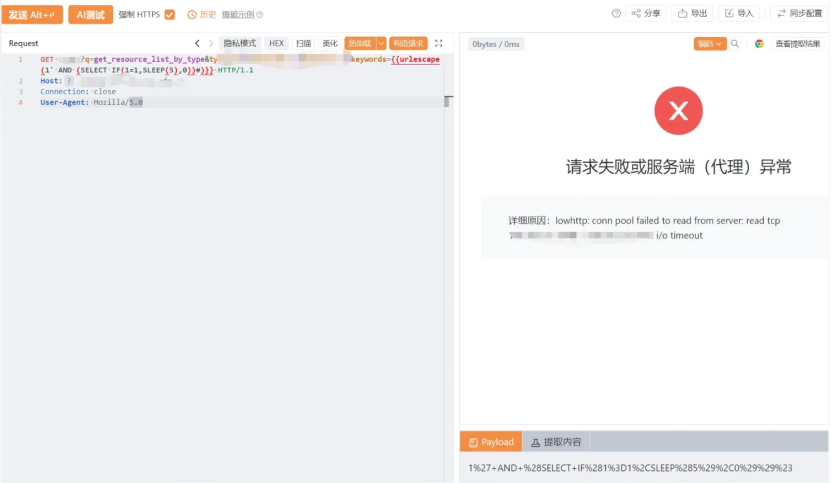The height and width of the screenshot is (483, 831).
Task: Click the 0bytes / 0ms response stats tag
Action: (x=496, y=44)
